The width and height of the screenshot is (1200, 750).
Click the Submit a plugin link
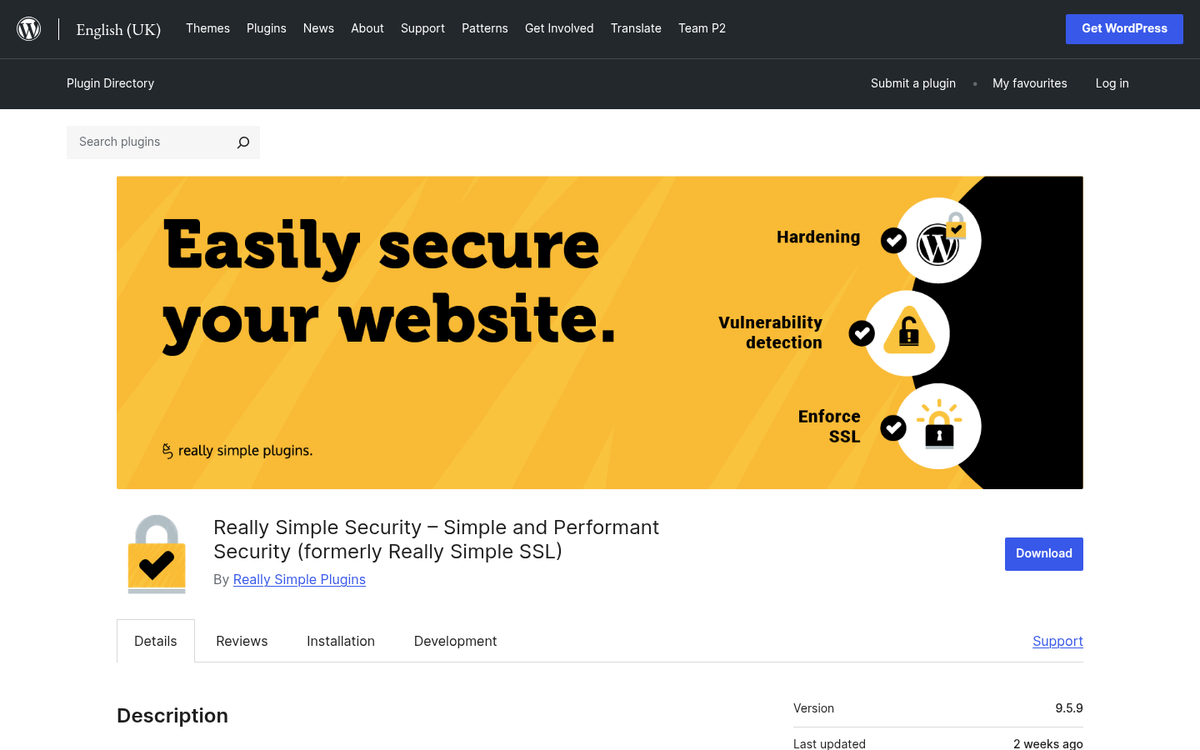[912, 83]
